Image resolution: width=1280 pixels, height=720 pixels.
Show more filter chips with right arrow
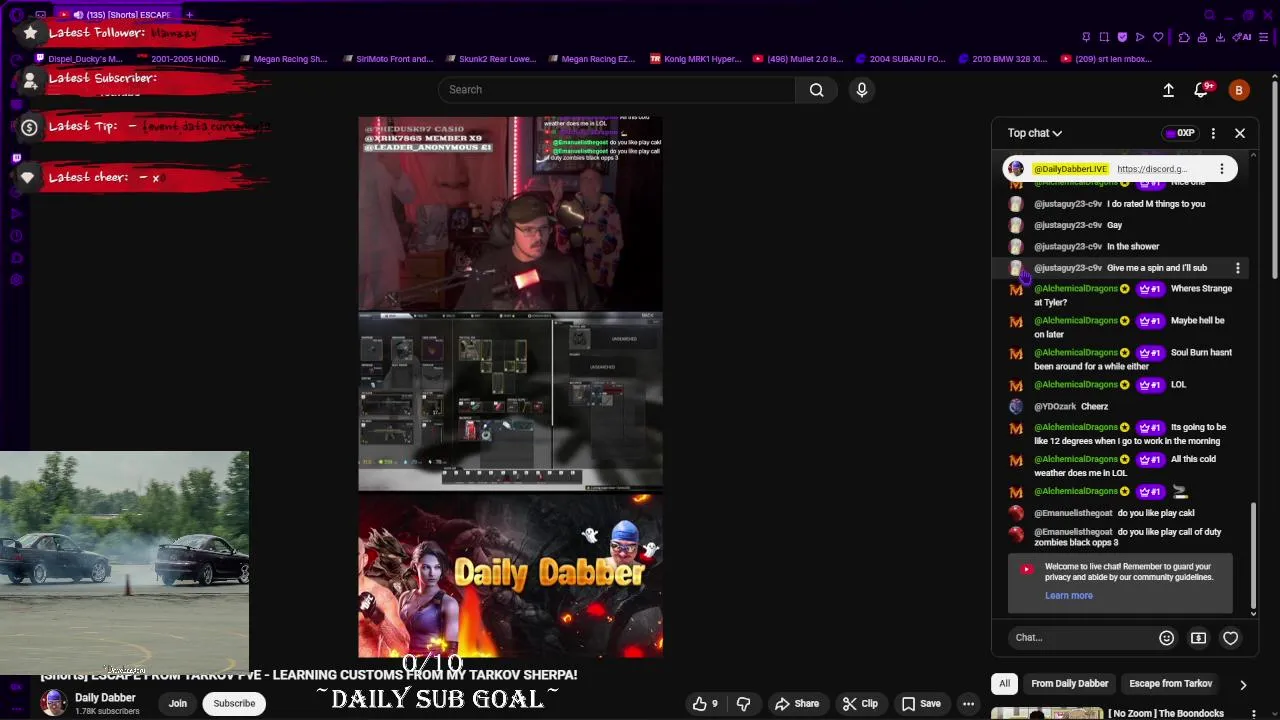click(x=1243, y=685)
